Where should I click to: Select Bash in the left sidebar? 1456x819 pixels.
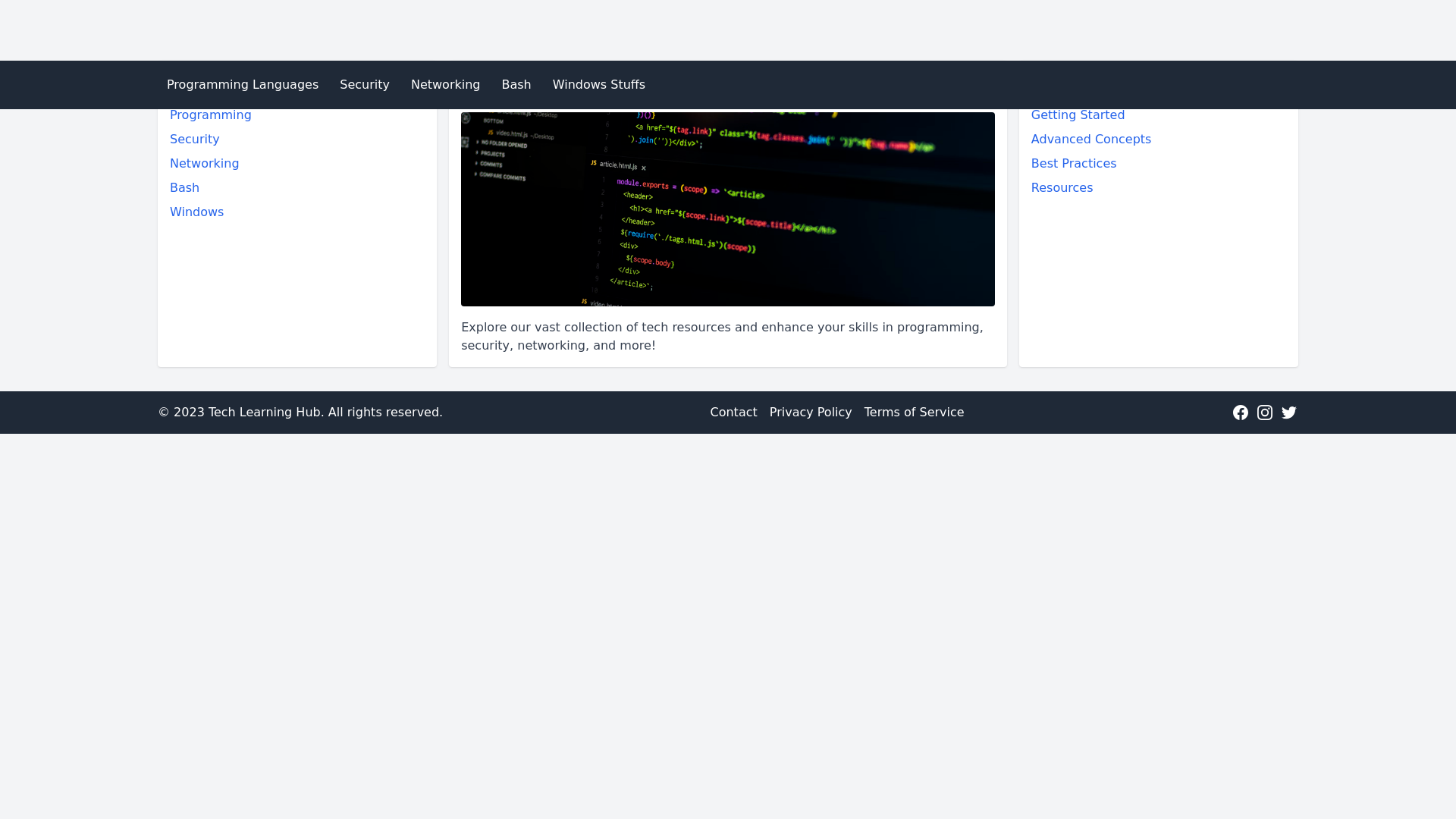click(184, 187)
